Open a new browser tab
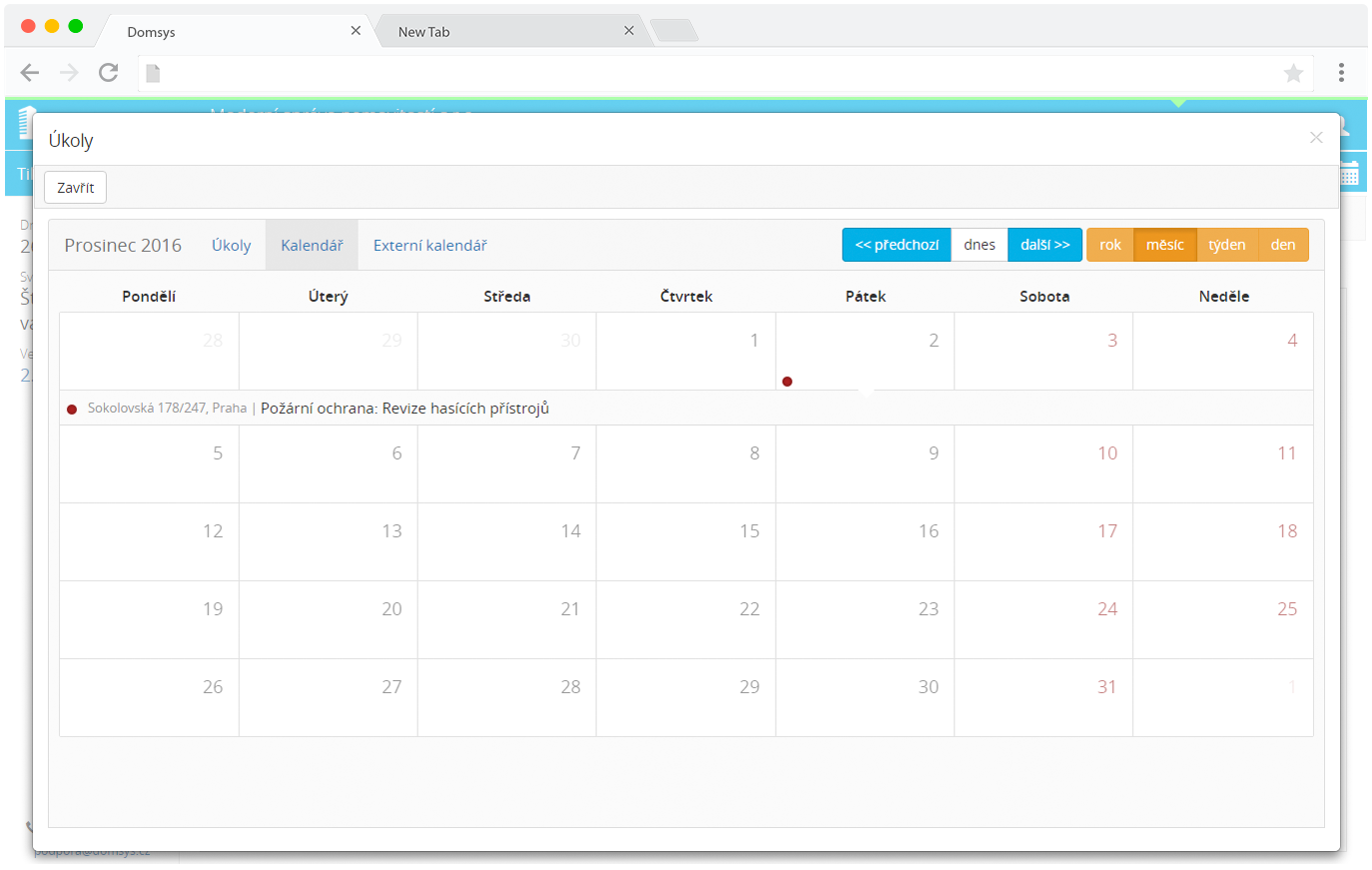 coord(675,31)
